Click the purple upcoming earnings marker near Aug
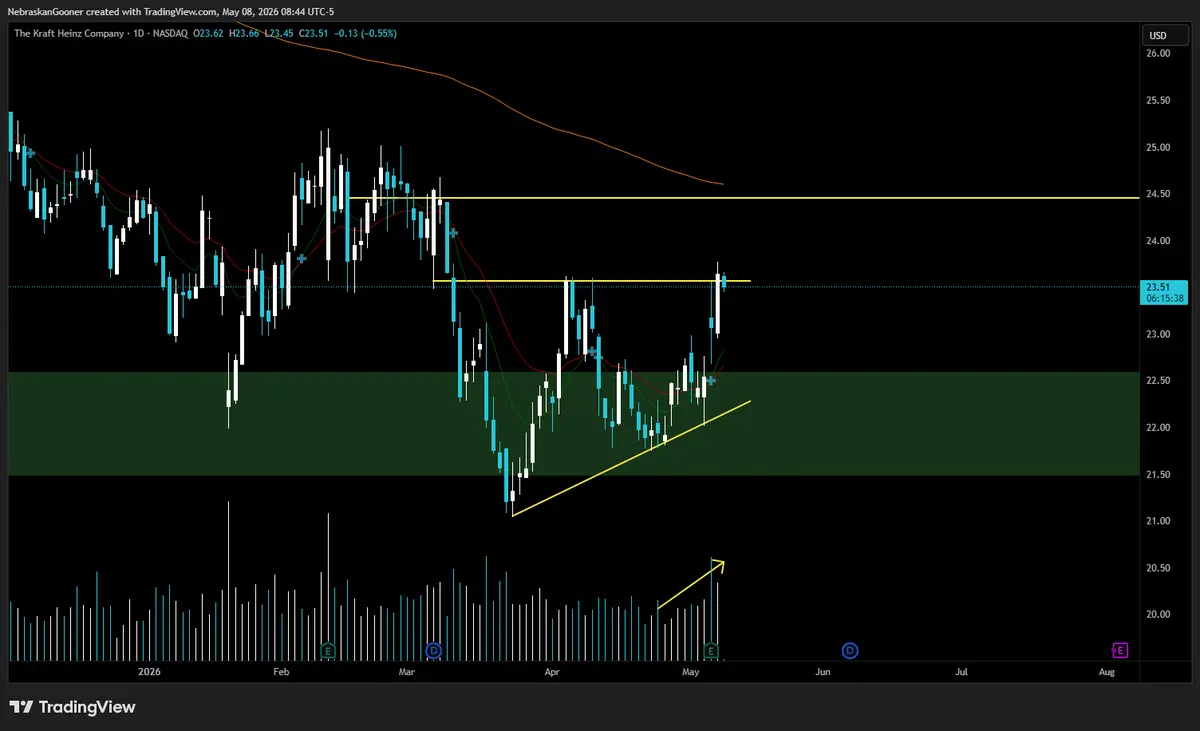The height and width of the screenshot is (731, 1200). click(x=1119, y=651)
